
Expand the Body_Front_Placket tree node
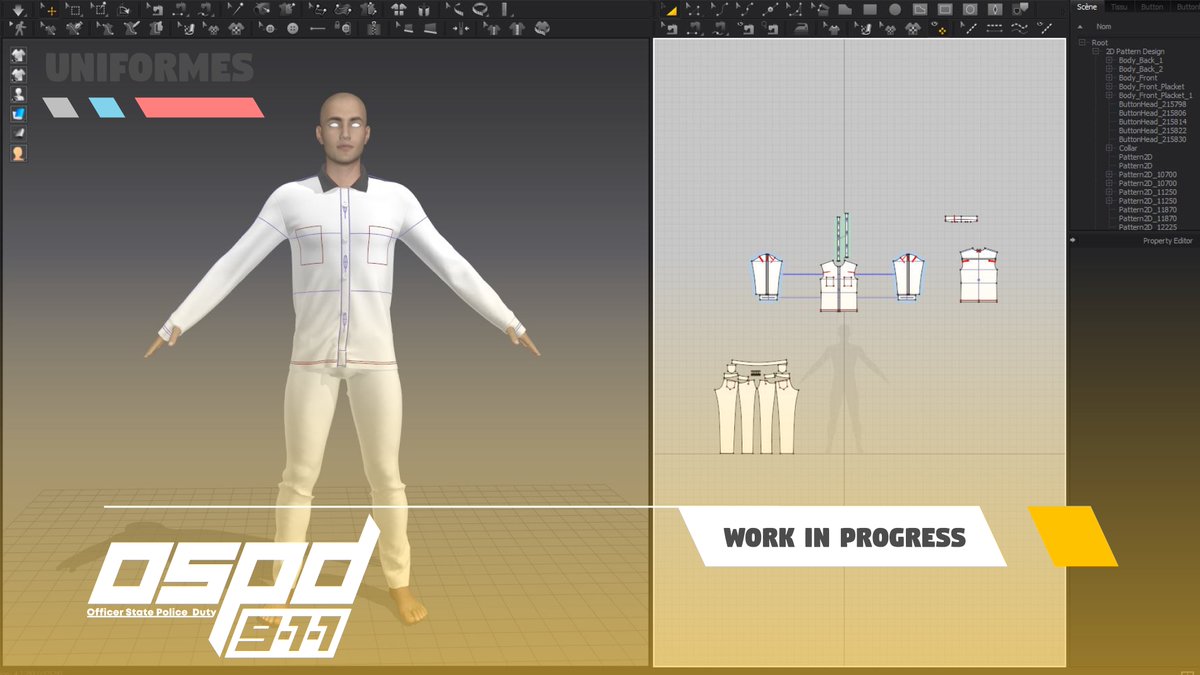coord(1109,87)
